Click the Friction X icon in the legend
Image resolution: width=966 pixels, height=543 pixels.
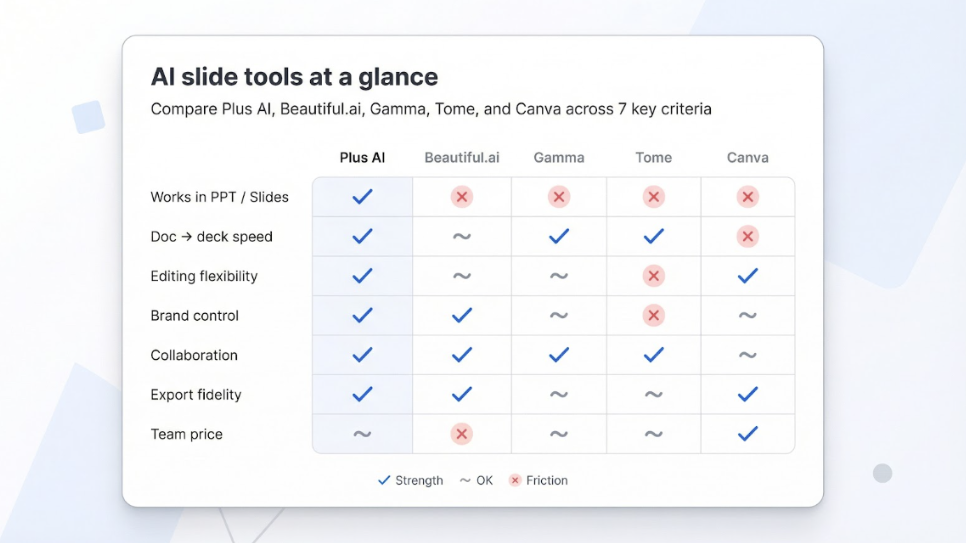point(515,481)
